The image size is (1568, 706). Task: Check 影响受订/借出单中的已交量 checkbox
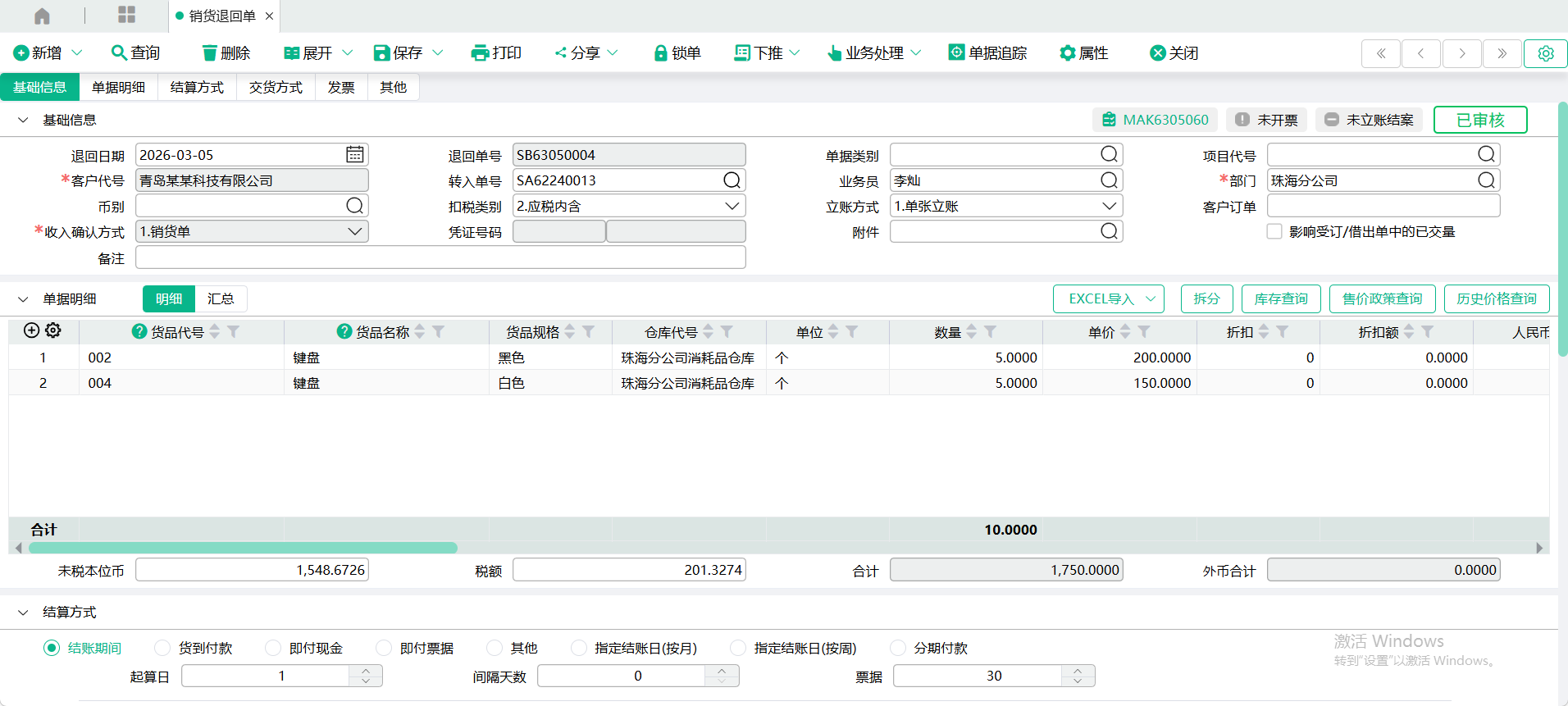coord(1274,232)
